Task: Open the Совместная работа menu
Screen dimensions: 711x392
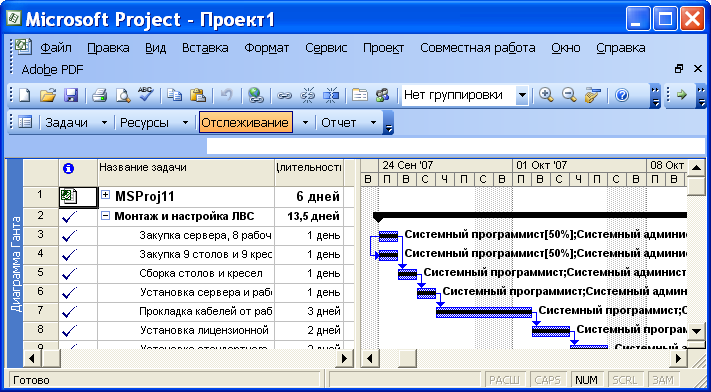Action: (x=478, y=48)
